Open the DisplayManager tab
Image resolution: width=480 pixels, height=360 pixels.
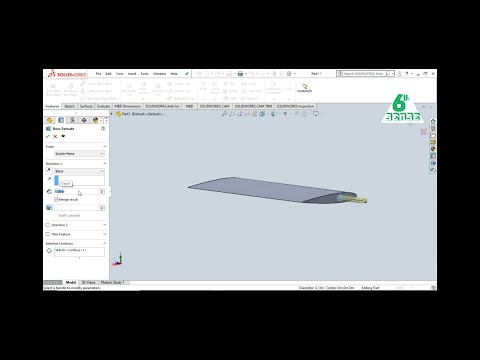[x=95, y=120]
